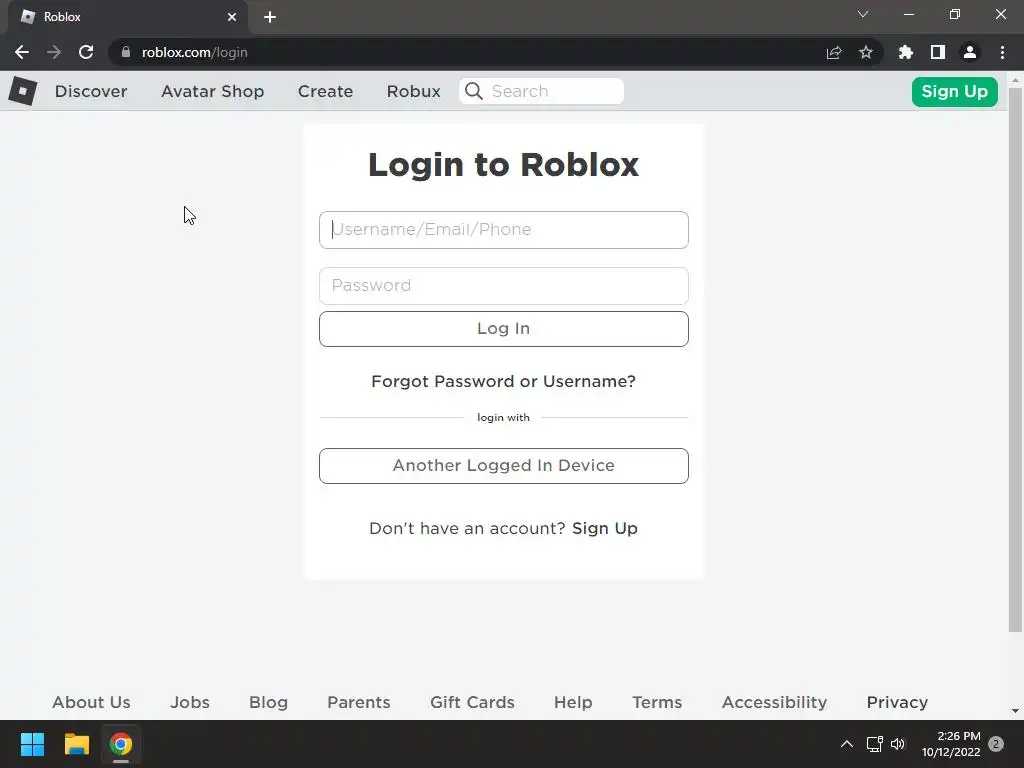Click the green Sign Up button
Image resolution: width=1024 pixels, height=768 pixels.
(954, 91)
